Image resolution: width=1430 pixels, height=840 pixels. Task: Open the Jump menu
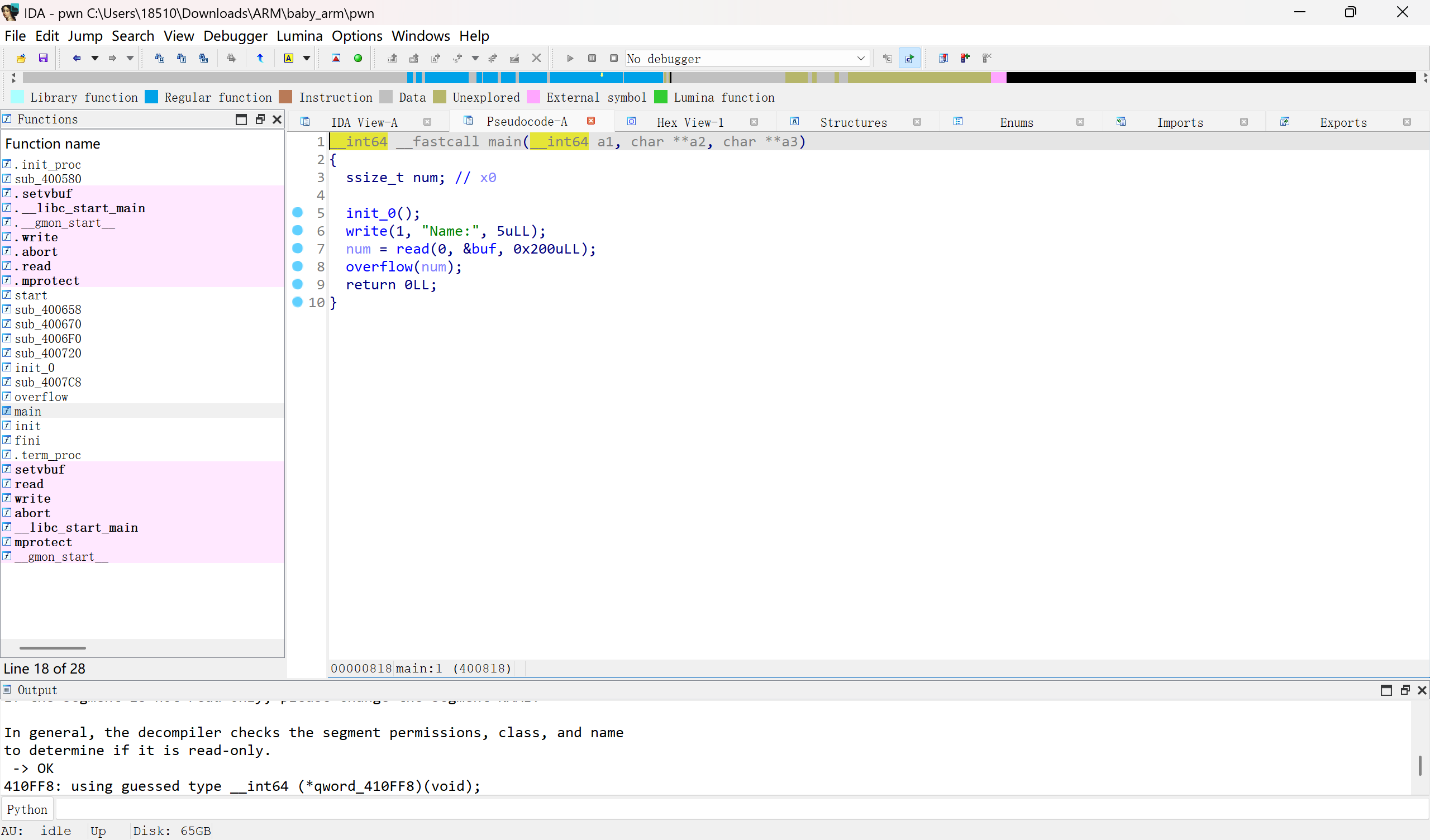(85, 36)
